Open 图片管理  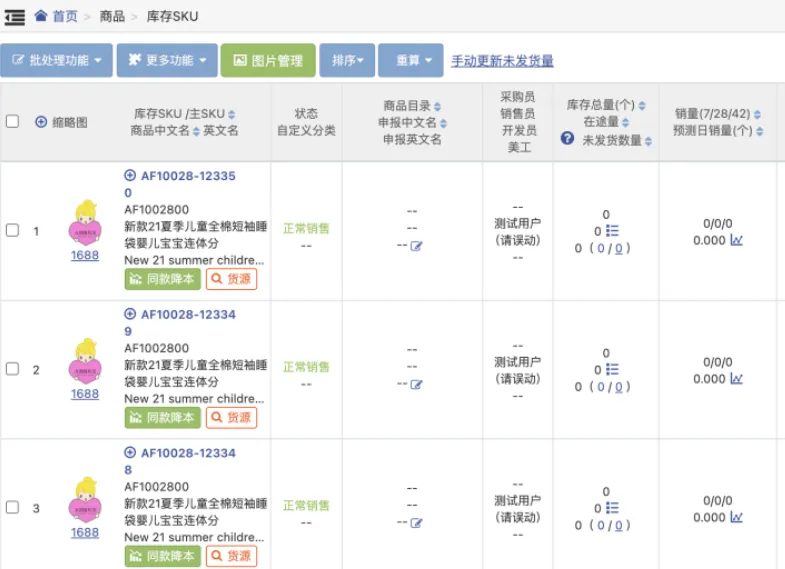tap(268, 61)
